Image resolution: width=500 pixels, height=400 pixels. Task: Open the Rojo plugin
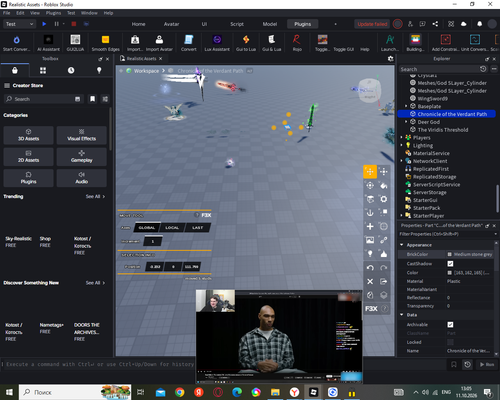pos(297,43)
